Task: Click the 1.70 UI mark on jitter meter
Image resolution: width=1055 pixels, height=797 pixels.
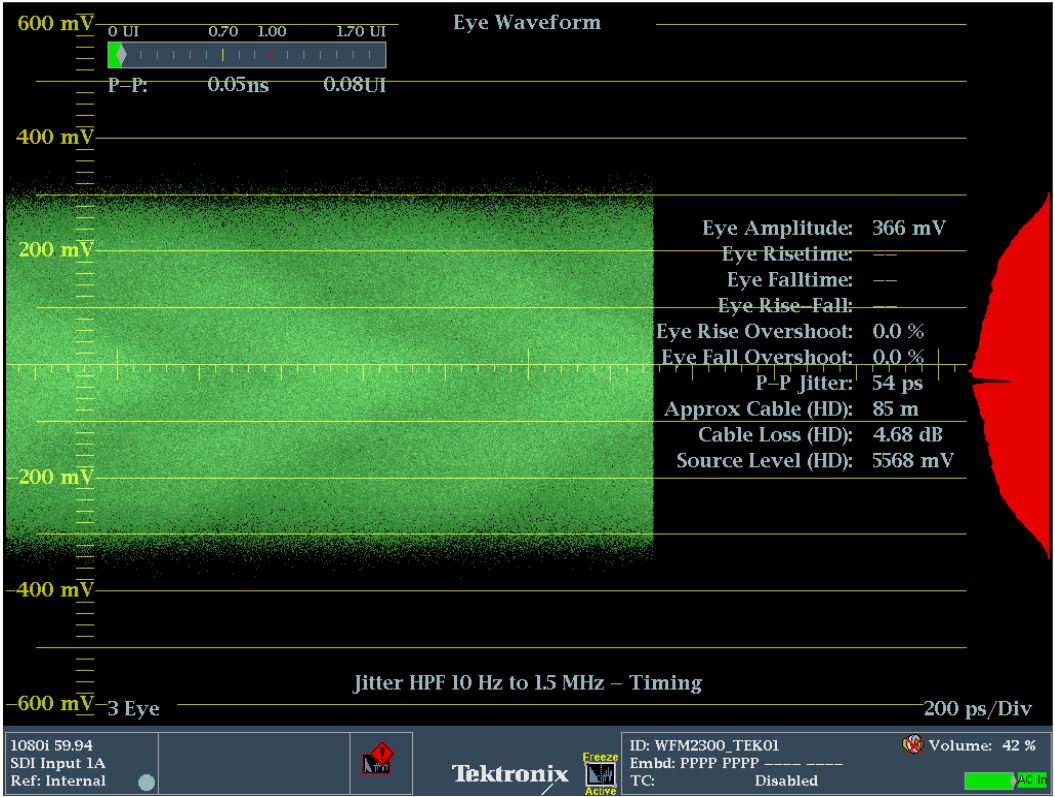Action: tap(361, 32)
